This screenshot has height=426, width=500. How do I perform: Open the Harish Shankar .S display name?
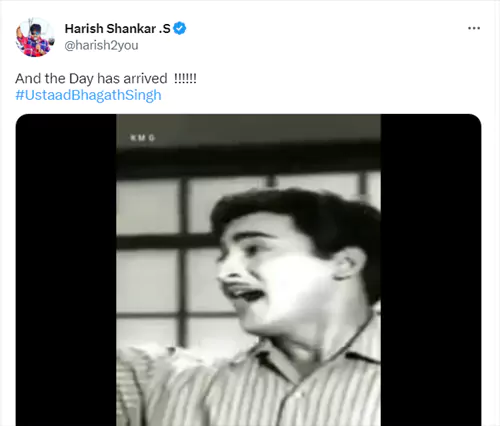pos(117,29)
